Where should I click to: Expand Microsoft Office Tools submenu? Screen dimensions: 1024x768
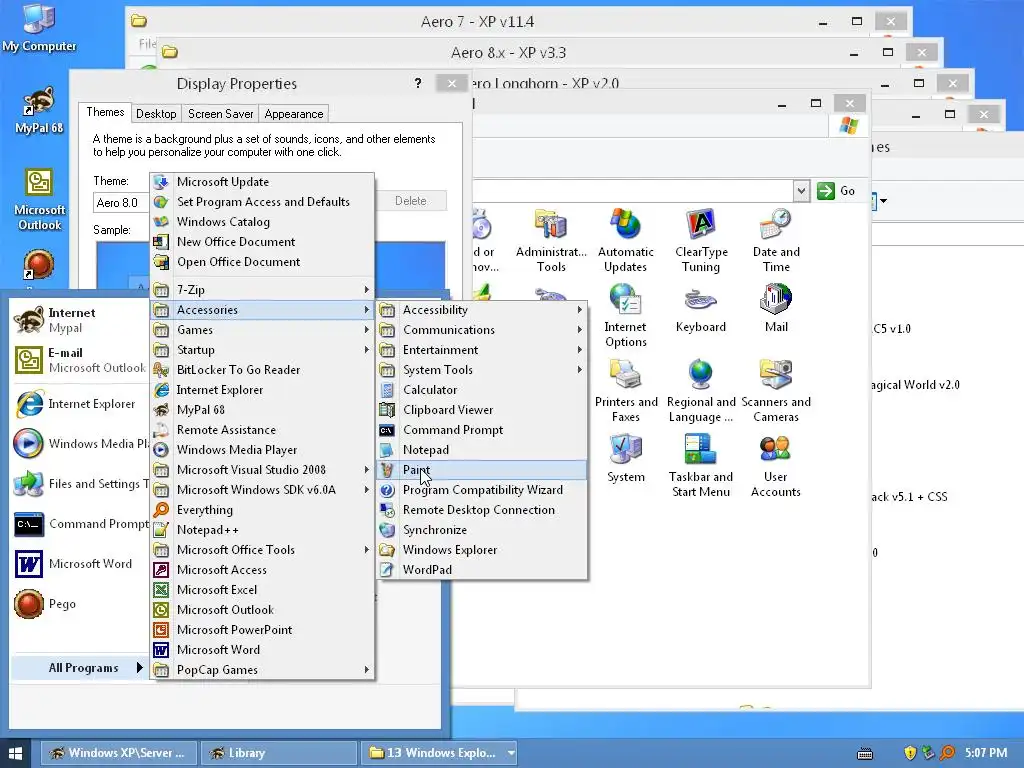pyautogui.click(x=262, y=550)
